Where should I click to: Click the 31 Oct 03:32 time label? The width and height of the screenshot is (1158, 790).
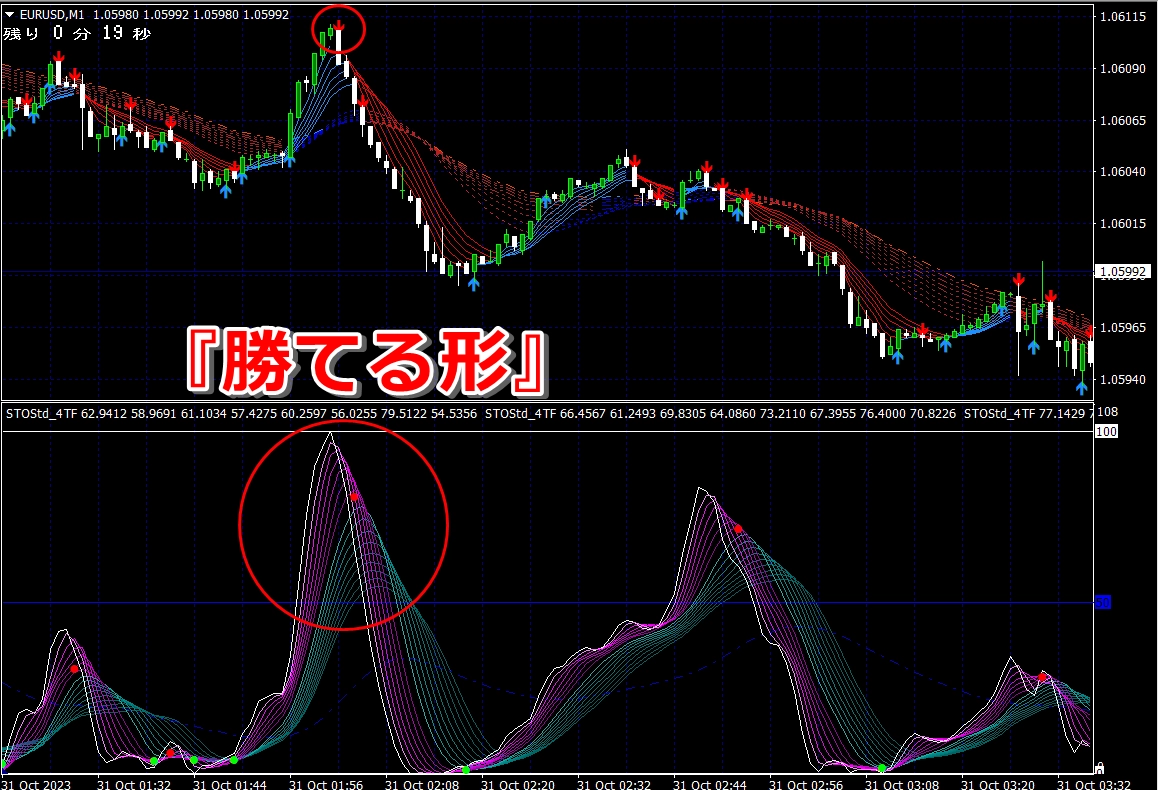(x=1094, y=784)
